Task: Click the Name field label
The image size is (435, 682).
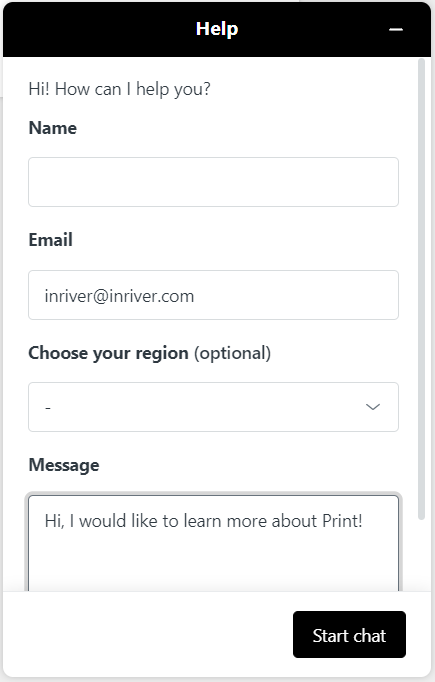Action: [x=53, y=128]
